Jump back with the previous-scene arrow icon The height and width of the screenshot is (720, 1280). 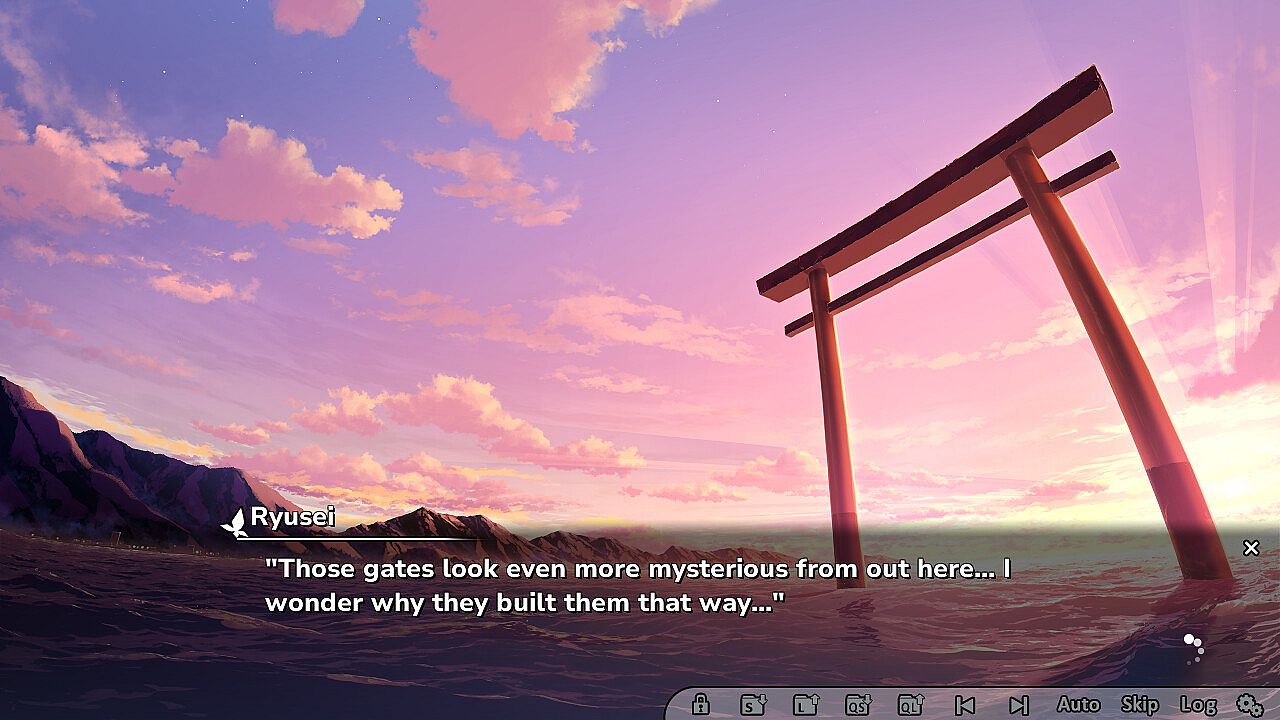965,705
